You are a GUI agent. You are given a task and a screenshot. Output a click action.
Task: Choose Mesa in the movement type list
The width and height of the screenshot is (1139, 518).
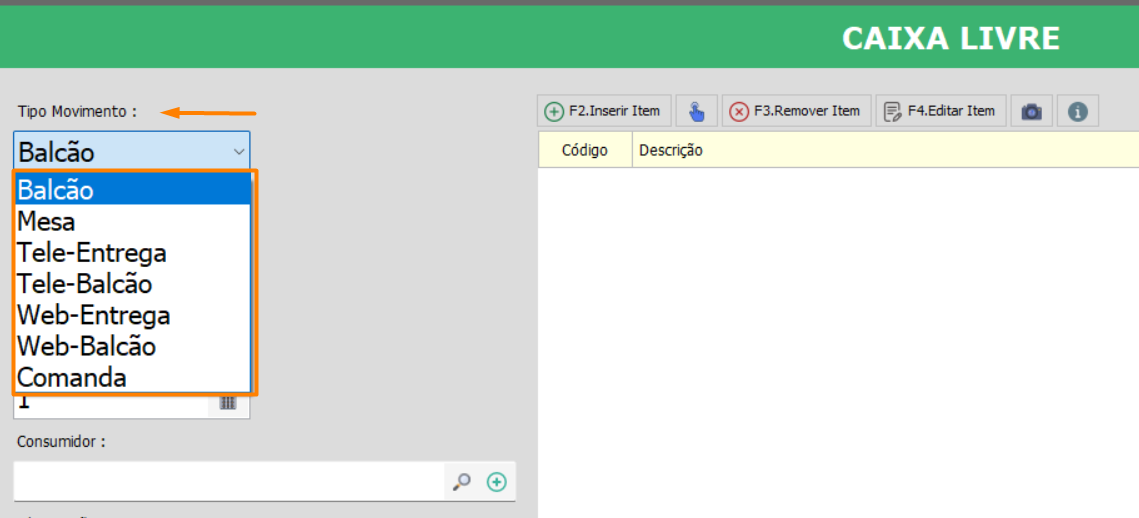coord(132,221)
